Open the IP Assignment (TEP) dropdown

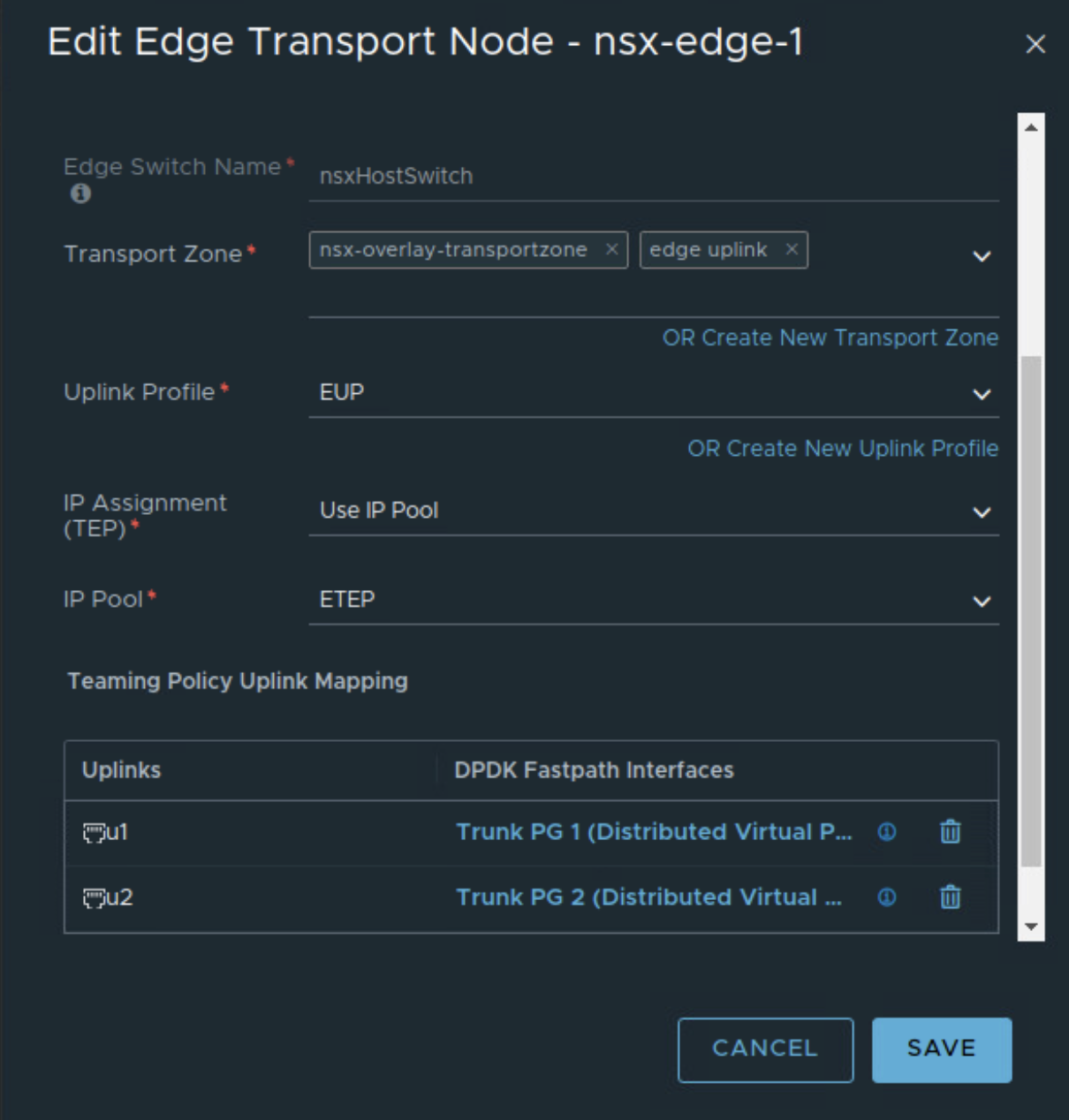point(982,512)
